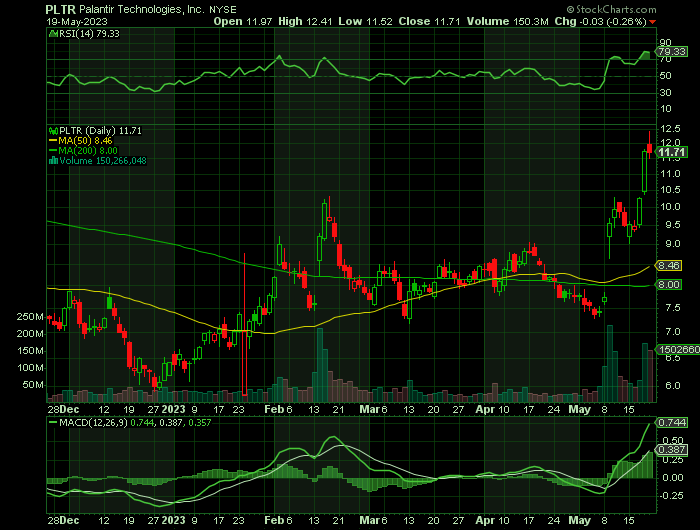Click the red down-arrow change indicator
Image resolution: width=700 pixels, height=530 pixels.
(653, 22)
